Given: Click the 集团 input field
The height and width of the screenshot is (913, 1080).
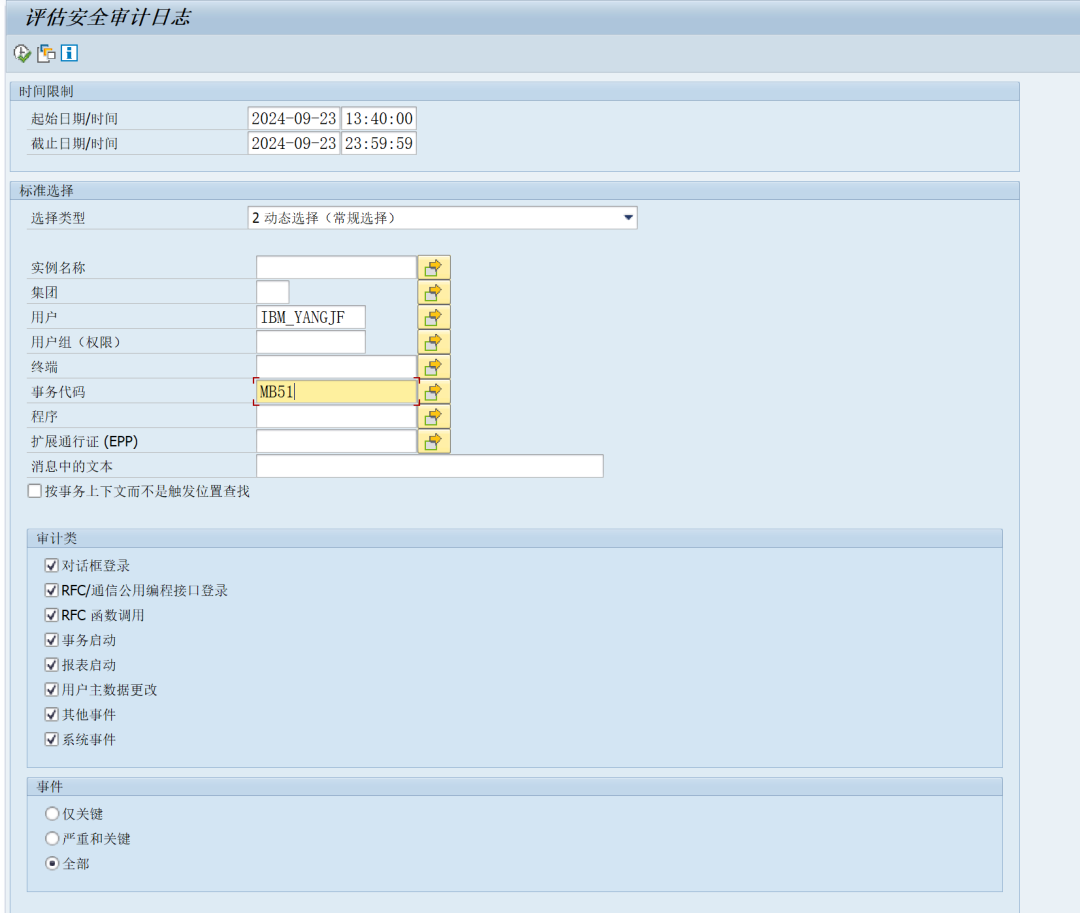Looking at the screenshot, I should tap(273, 293).
